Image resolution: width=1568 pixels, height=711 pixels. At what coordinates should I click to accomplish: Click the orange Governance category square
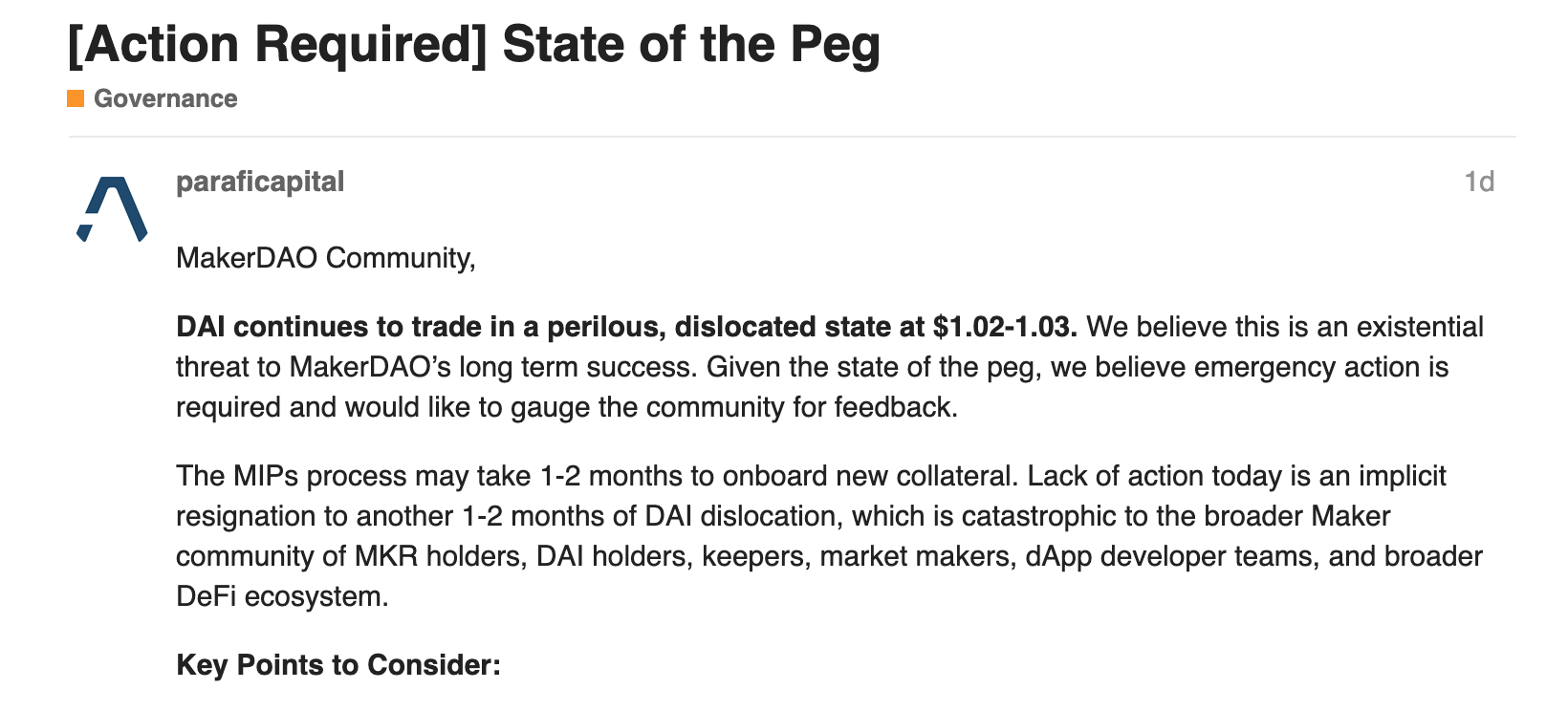coord(76,98)
